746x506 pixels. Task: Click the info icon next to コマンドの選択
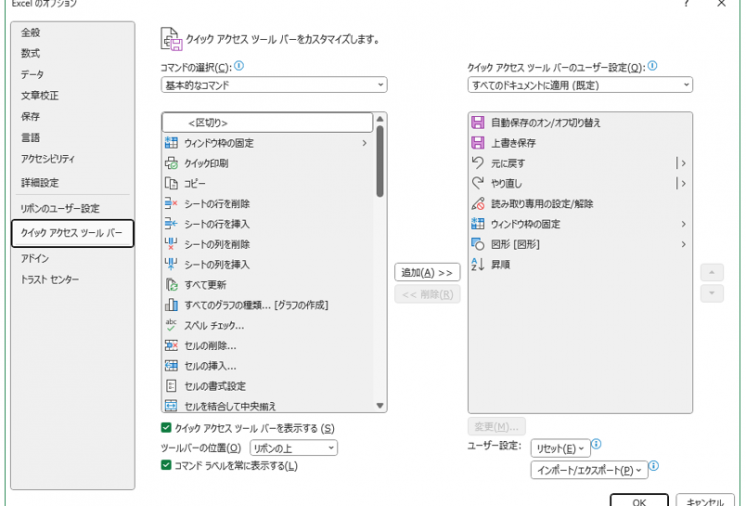[x=239, y=66]
